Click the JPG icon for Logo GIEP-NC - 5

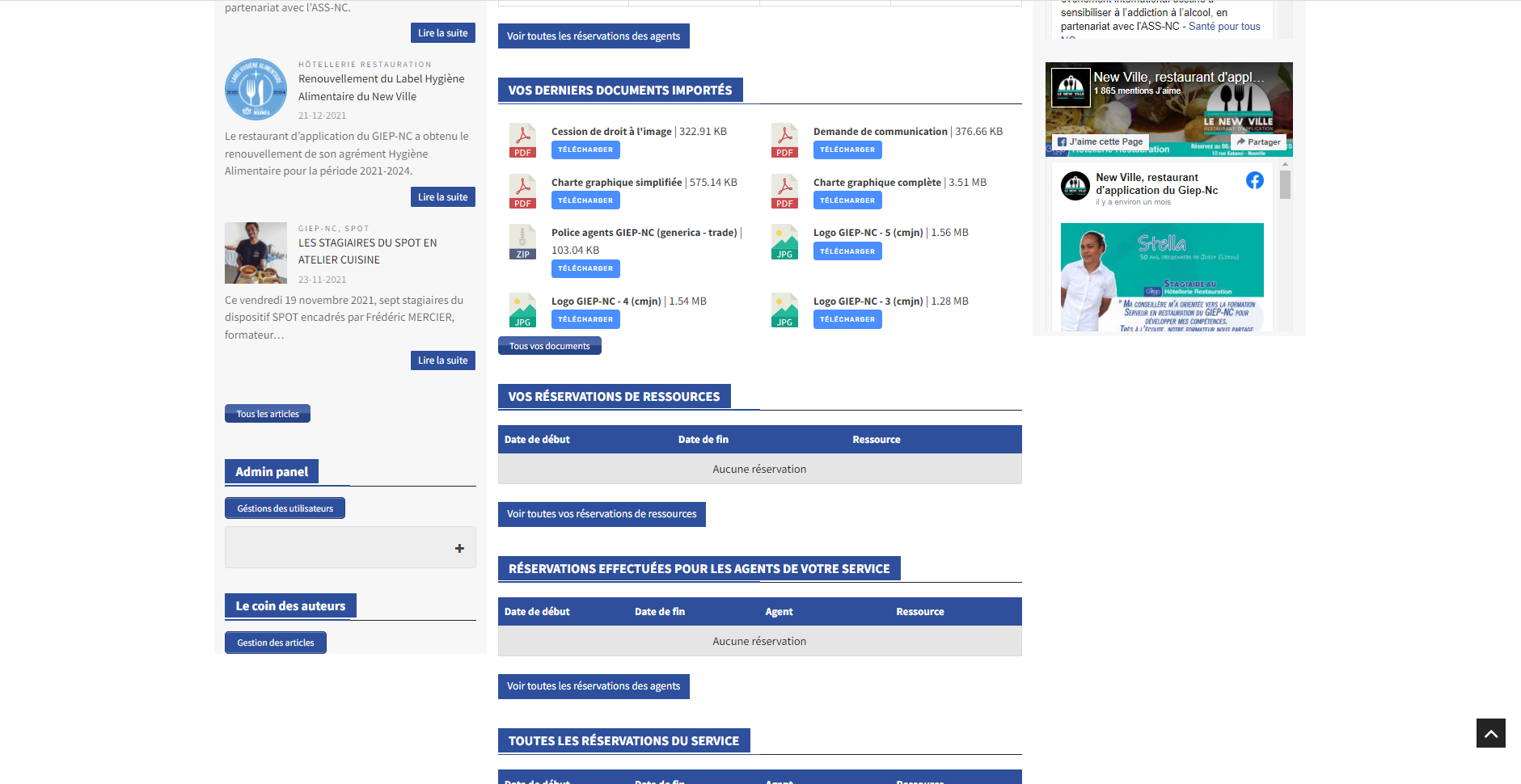click(x=784, y=242)
